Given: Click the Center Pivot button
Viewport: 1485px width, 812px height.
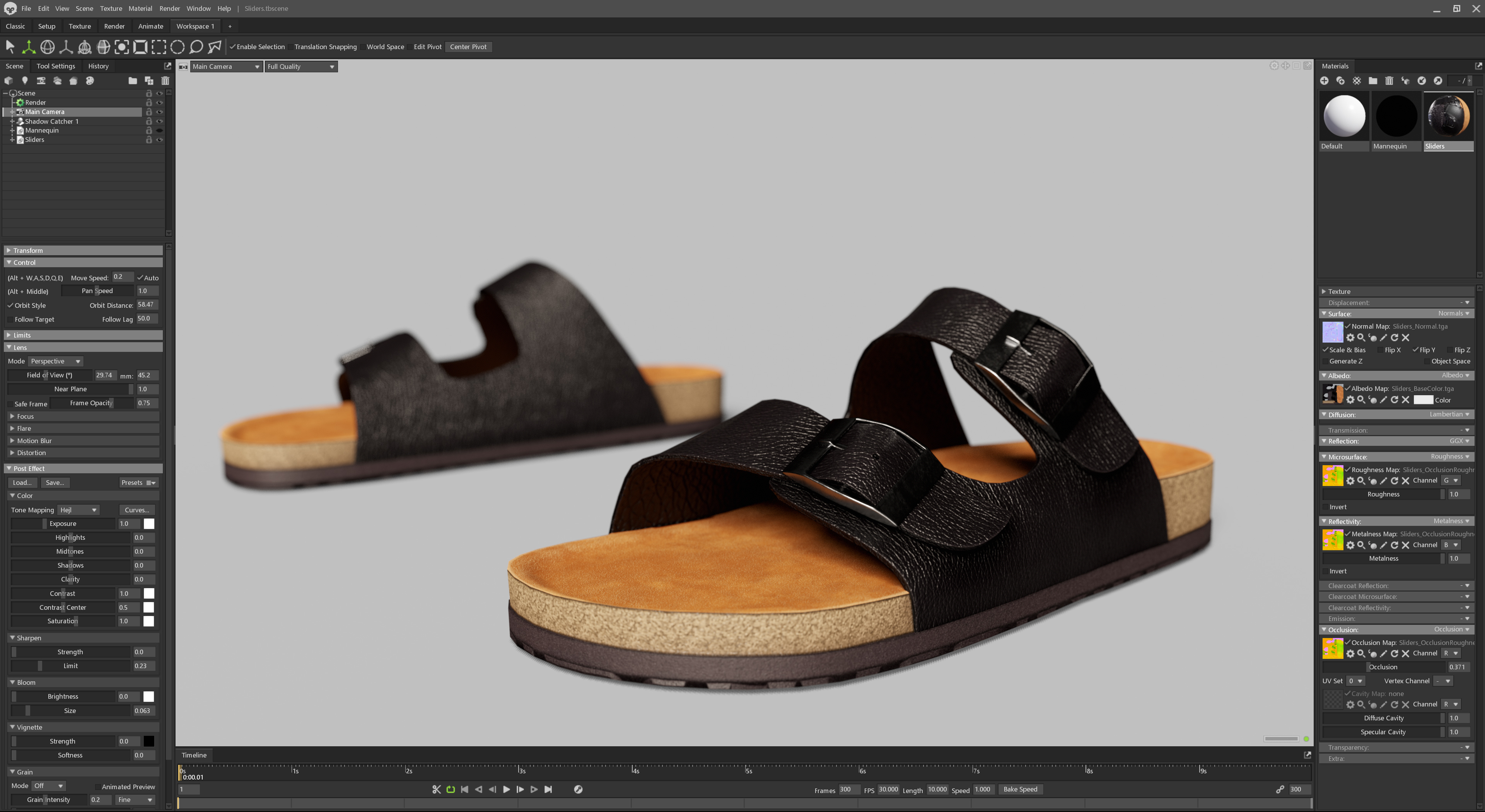Looking at the screenshot, I should tap(468, 47).
